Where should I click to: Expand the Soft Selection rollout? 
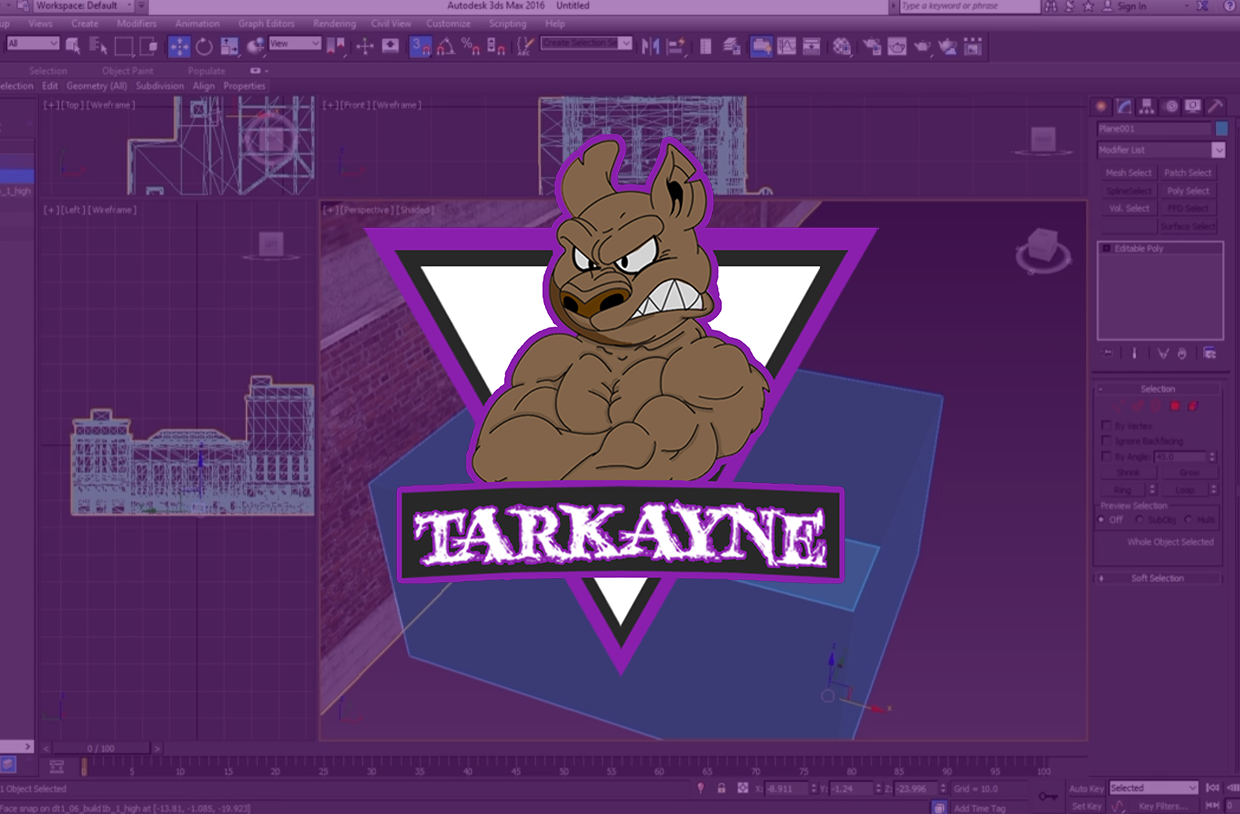click(1158, 578)
